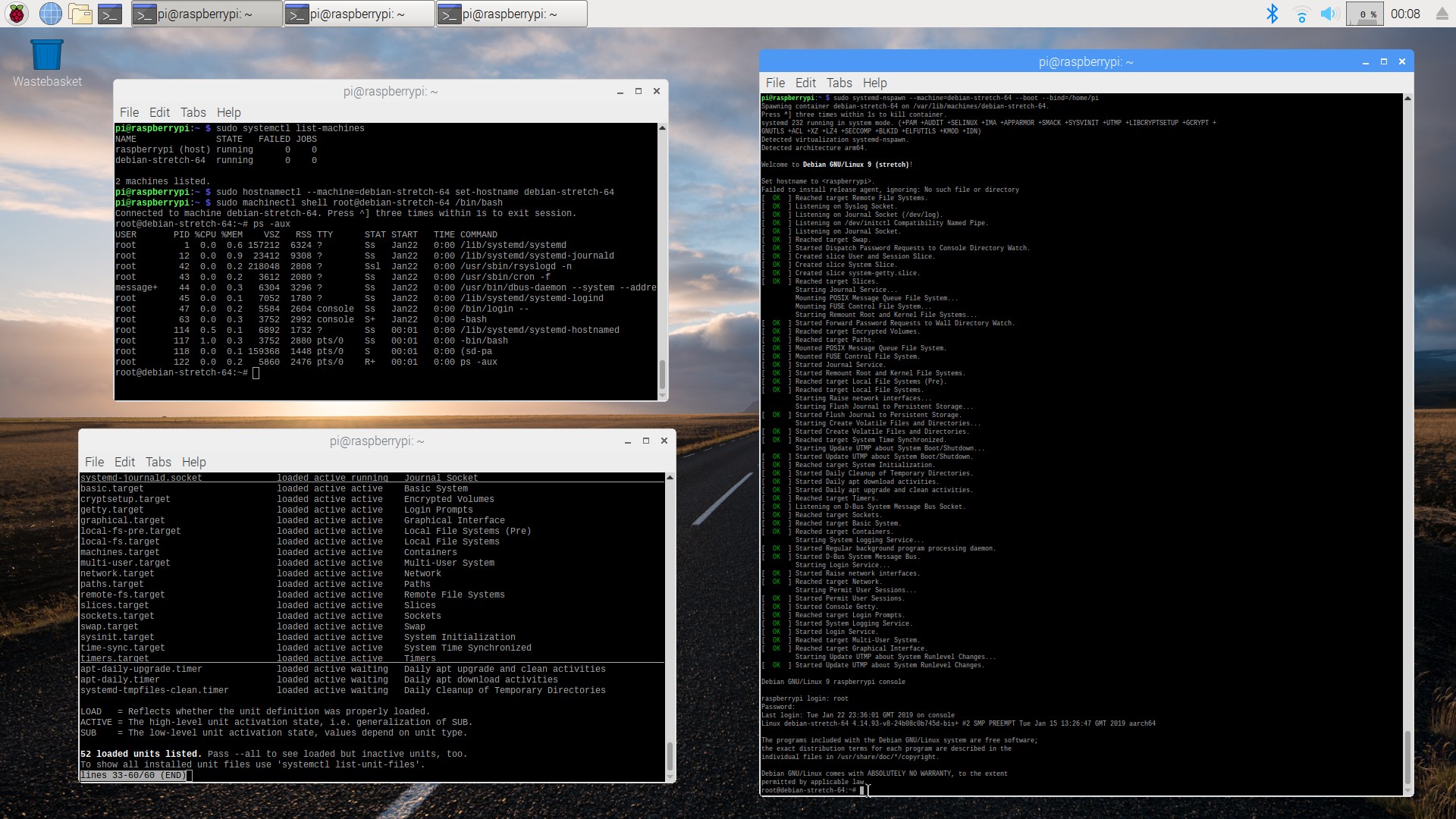Open the Edit menu in bottom-left terminal
This screenshot has height=819, width=1456.
point(124,462)
